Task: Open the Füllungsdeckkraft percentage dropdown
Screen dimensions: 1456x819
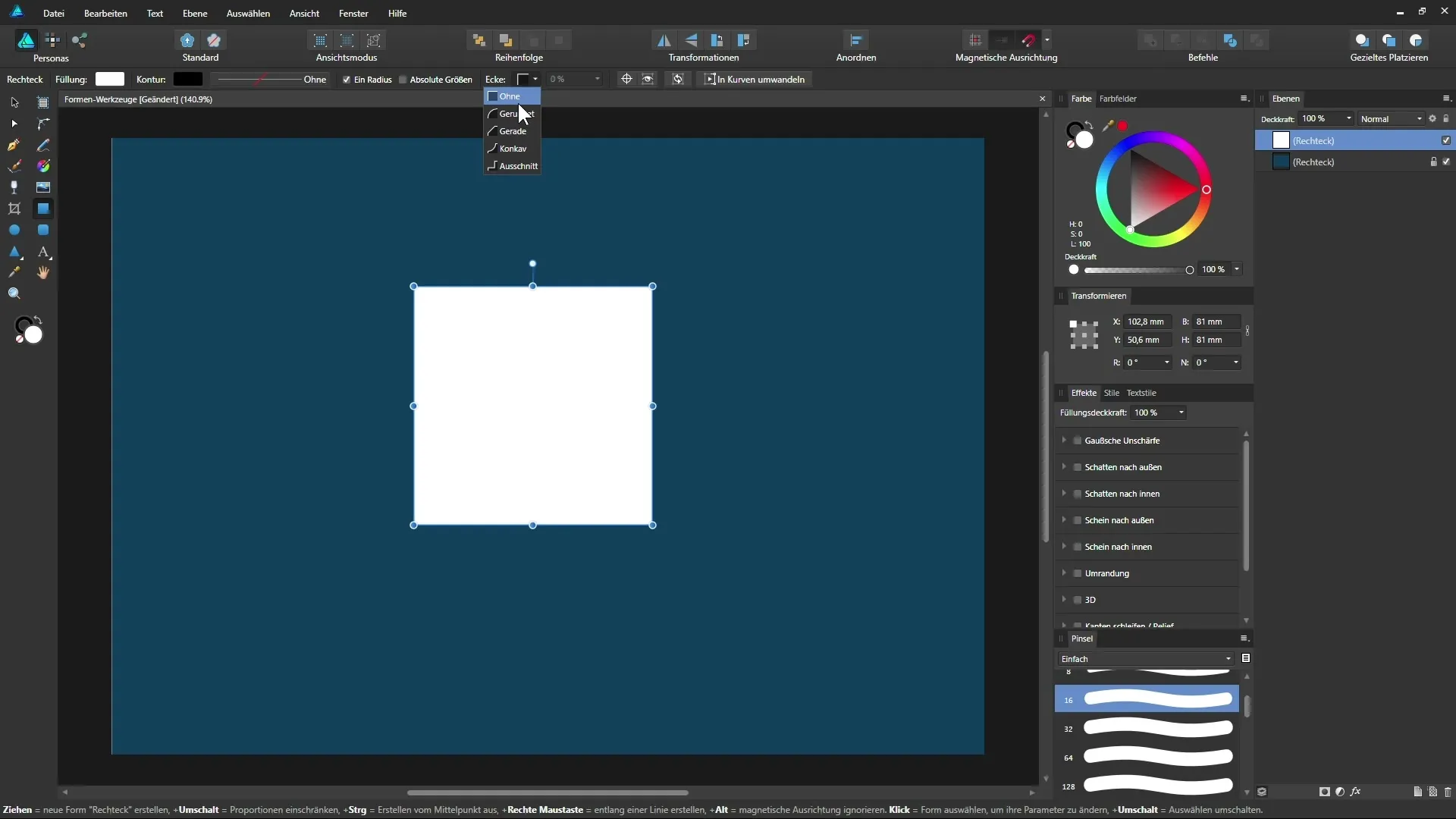Action: (1181, 413)
